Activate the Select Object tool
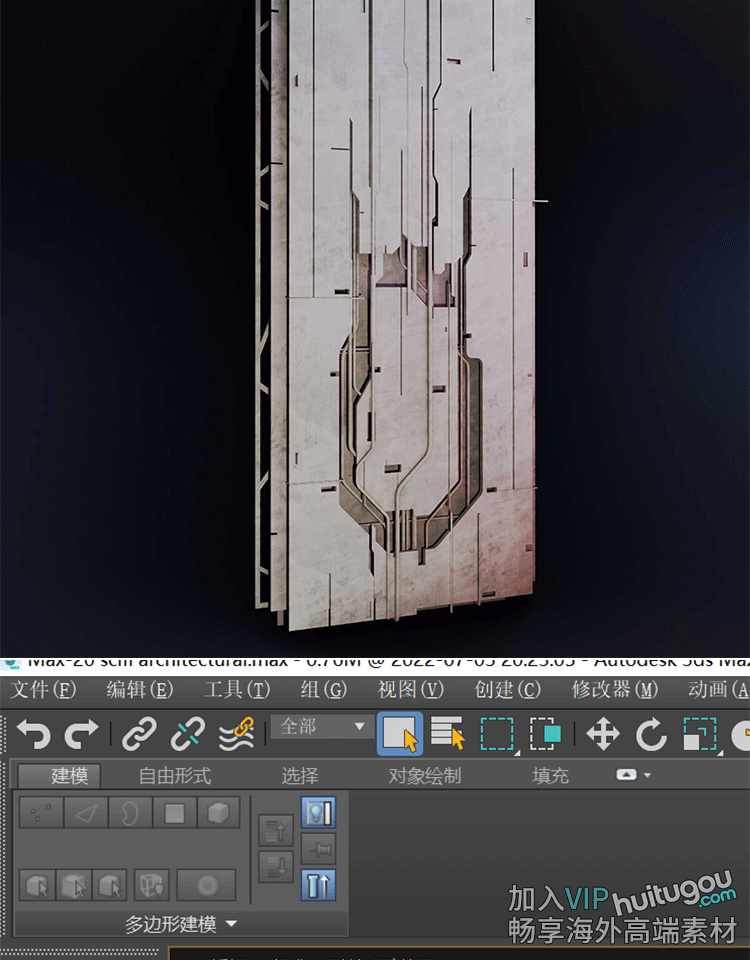The height and width of the screenshot is (960, 750). (x=400, y=735)
